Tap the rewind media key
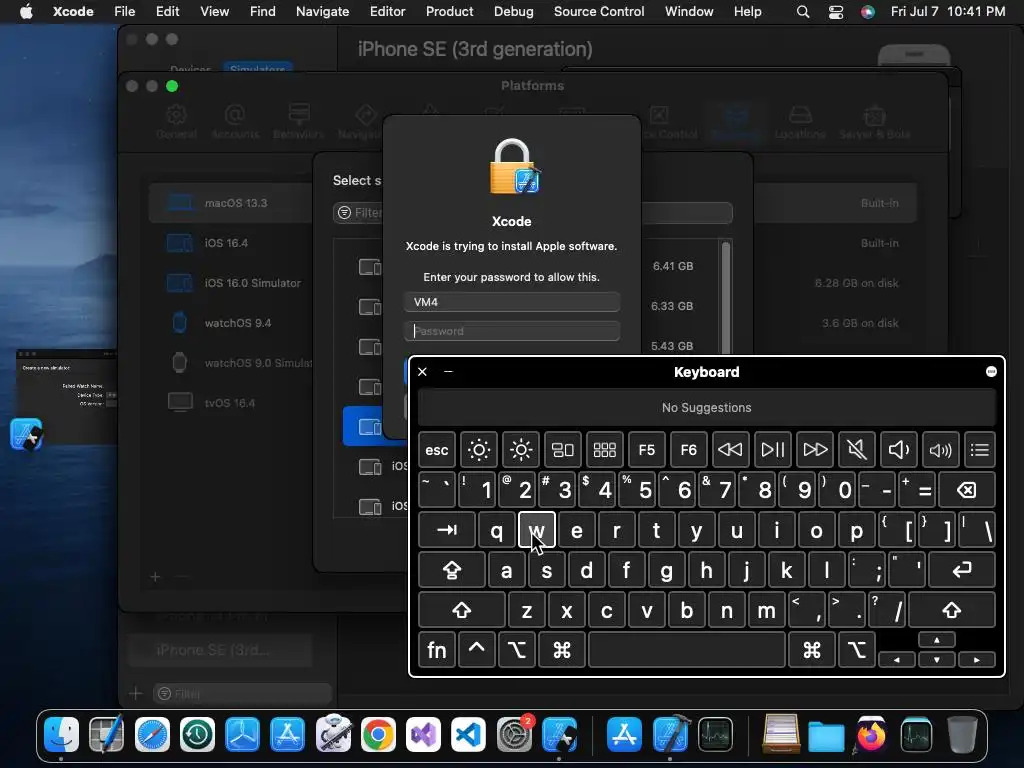Viewport: 1024px width, 768px height. [x=730, y=450]
